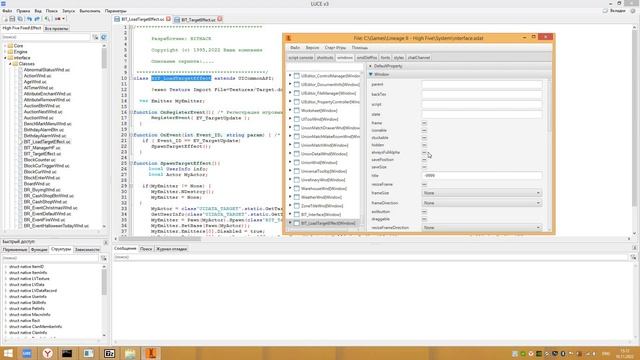Toggle the draggable property checkbox
The image size is (640, 360).
[424, 219]
